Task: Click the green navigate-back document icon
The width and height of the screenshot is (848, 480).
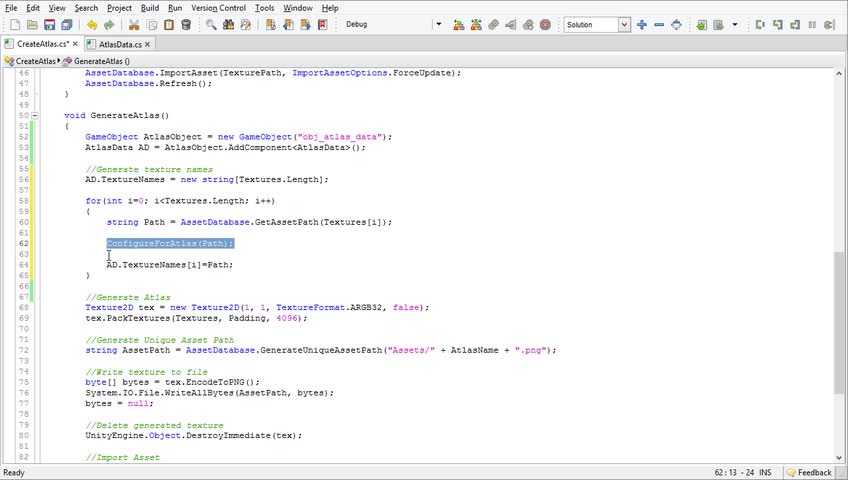Action: click(x=701, y=25)
